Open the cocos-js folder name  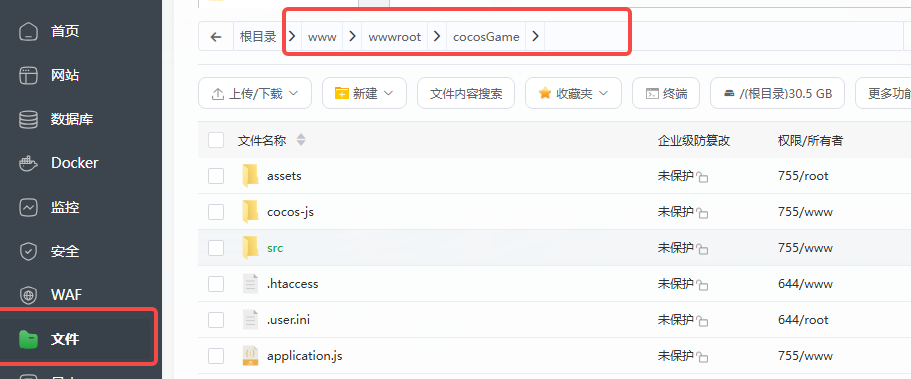pyautogui.click(x=290, y=212)
